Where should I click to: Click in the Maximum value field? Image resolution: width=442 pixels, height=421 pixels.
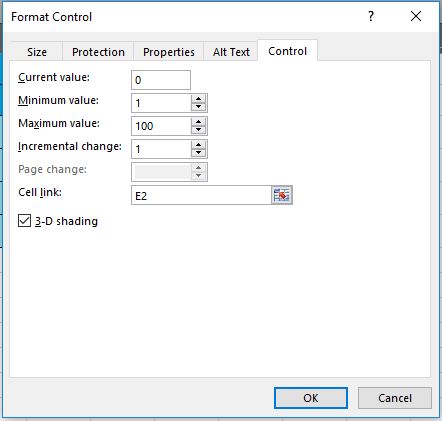(x=161, y=126)
